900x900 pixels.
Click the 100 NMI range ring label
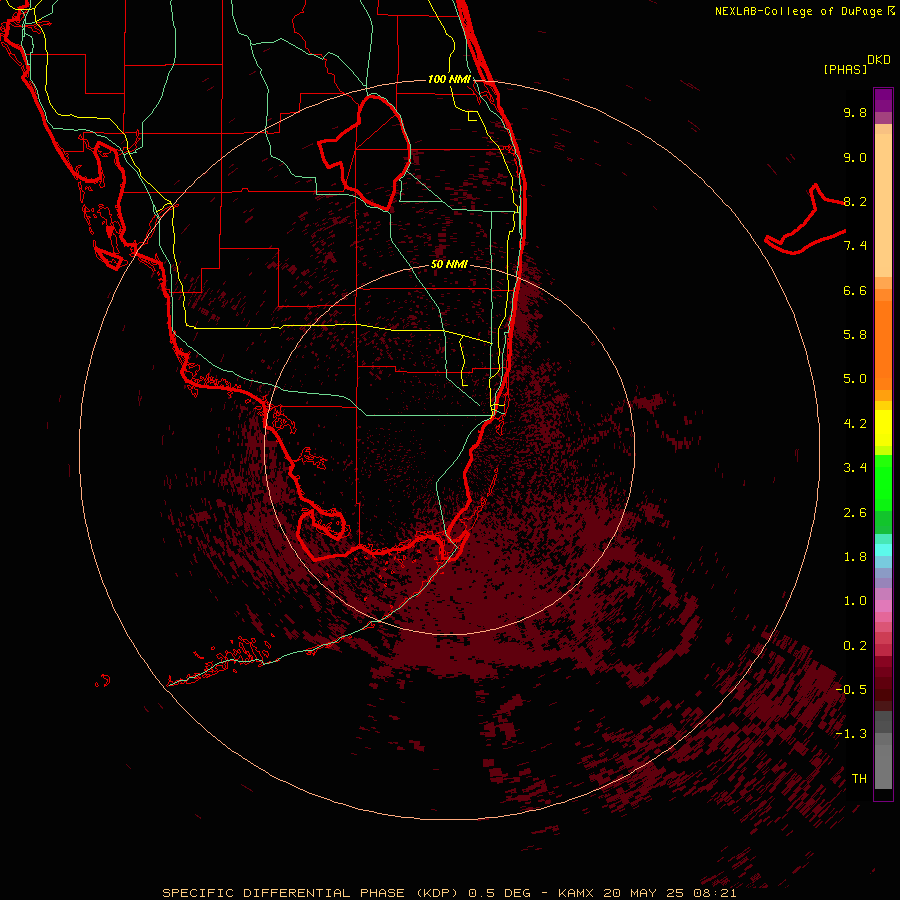(x=449, y=79)
